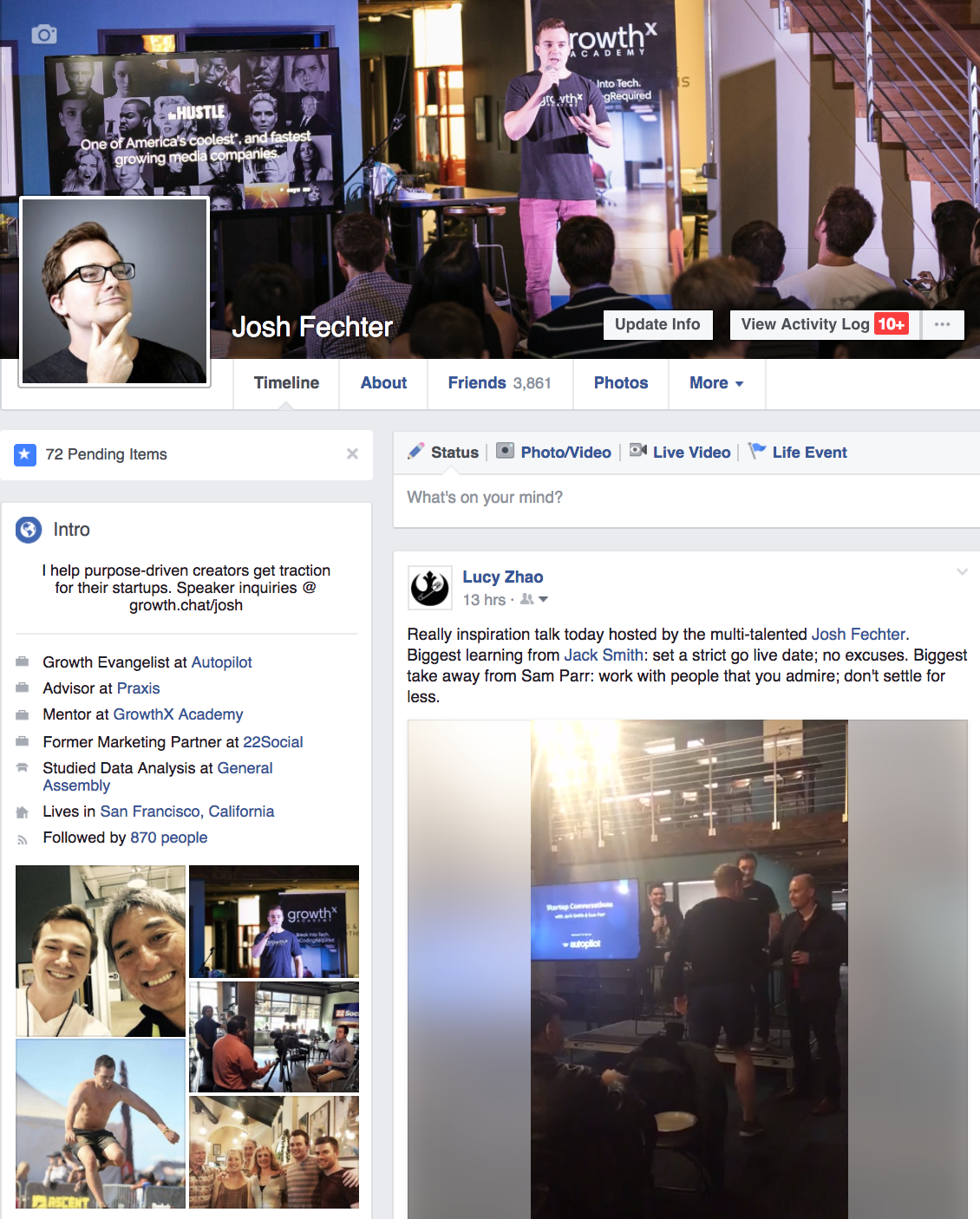Viewport: 980px width, 1219px height.
Task: Open the More menu dropdown
Action: (x=716, y=383)
